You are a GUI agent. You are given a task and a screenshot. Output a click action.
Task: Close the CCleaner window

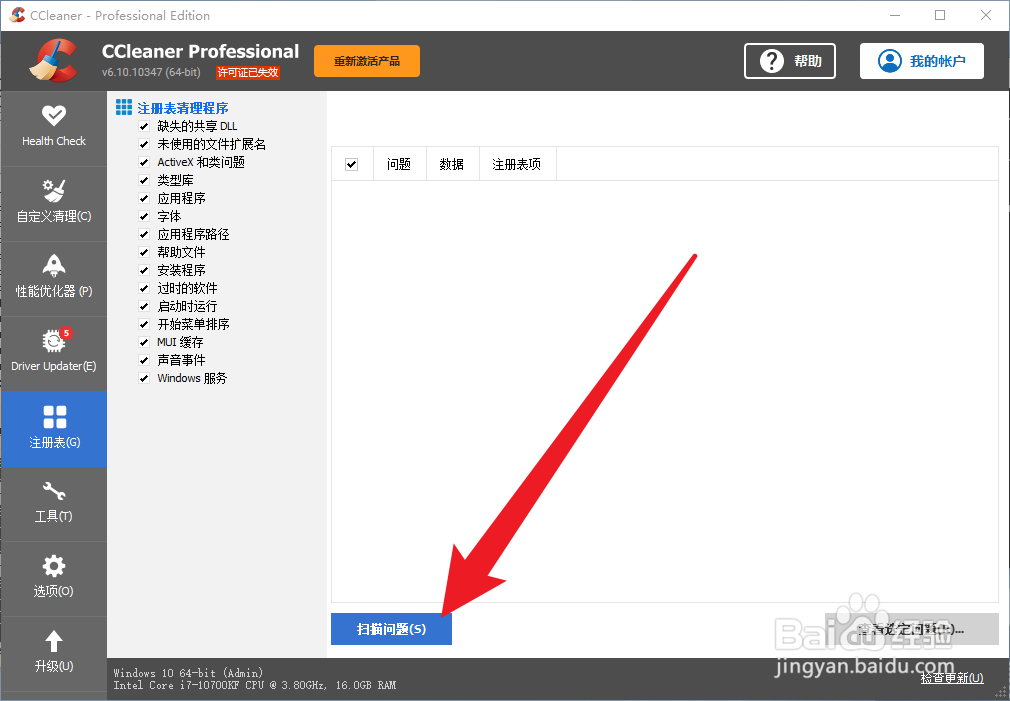986,15
